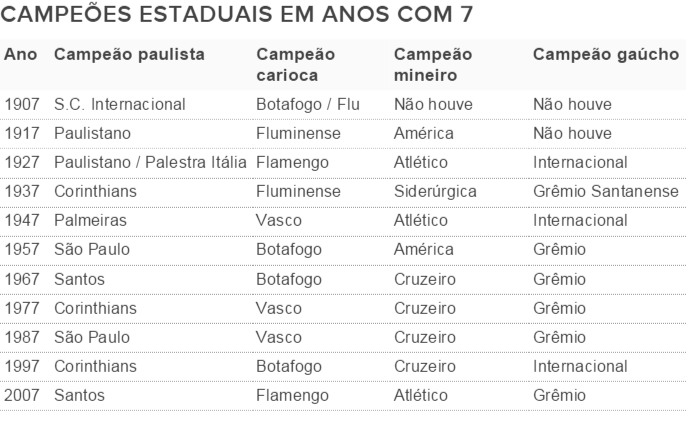
Task: Click Internacional in the 1997 row
Action: coord(581,366)
